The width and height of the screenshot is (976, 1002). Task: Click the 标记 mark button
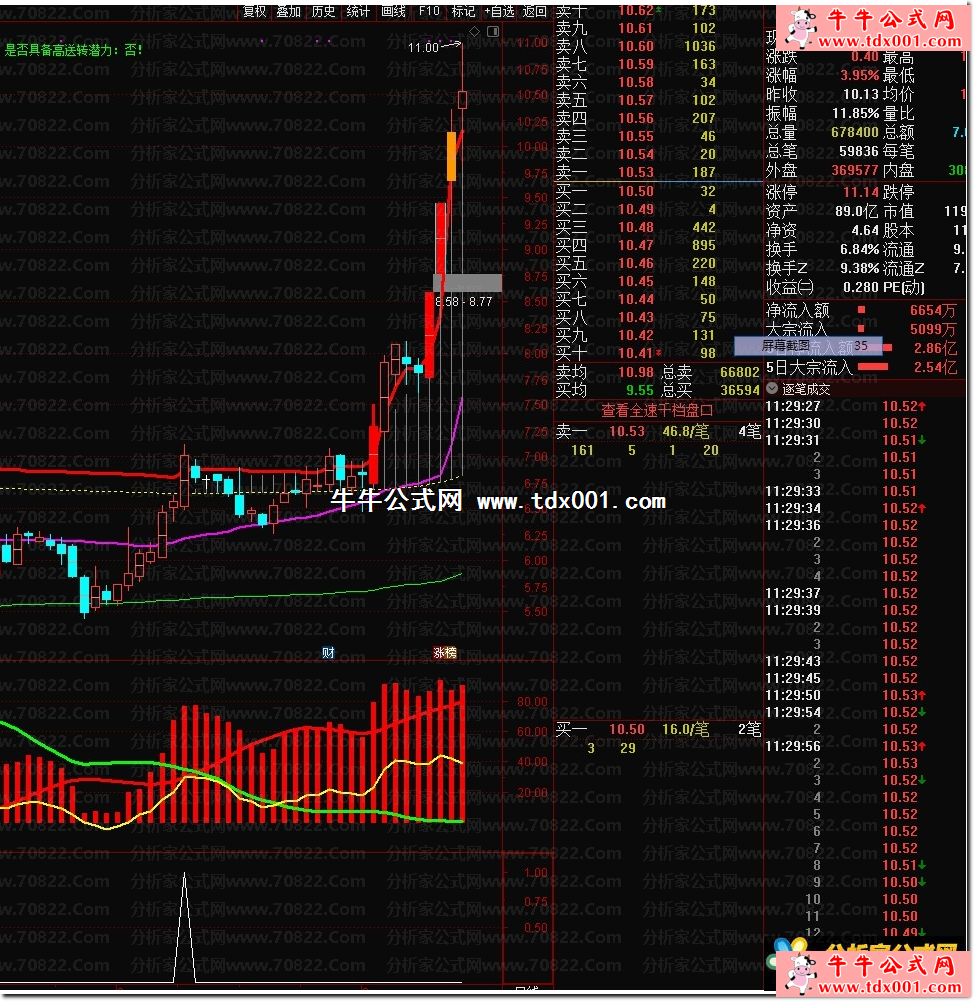463,11
